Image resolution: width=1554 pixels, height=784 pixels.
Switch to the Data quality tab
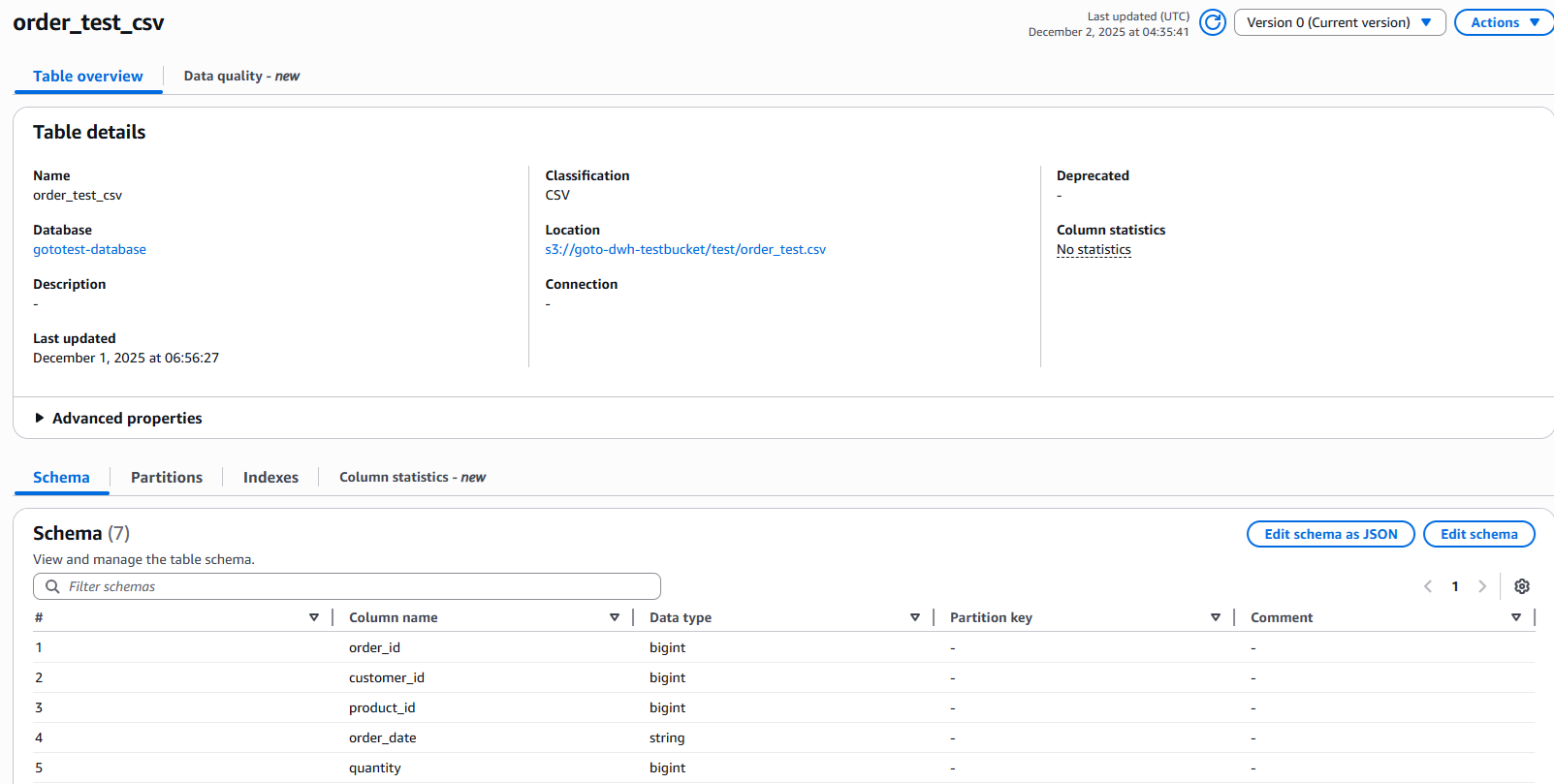pyautogui.click(x=241, y=76)
